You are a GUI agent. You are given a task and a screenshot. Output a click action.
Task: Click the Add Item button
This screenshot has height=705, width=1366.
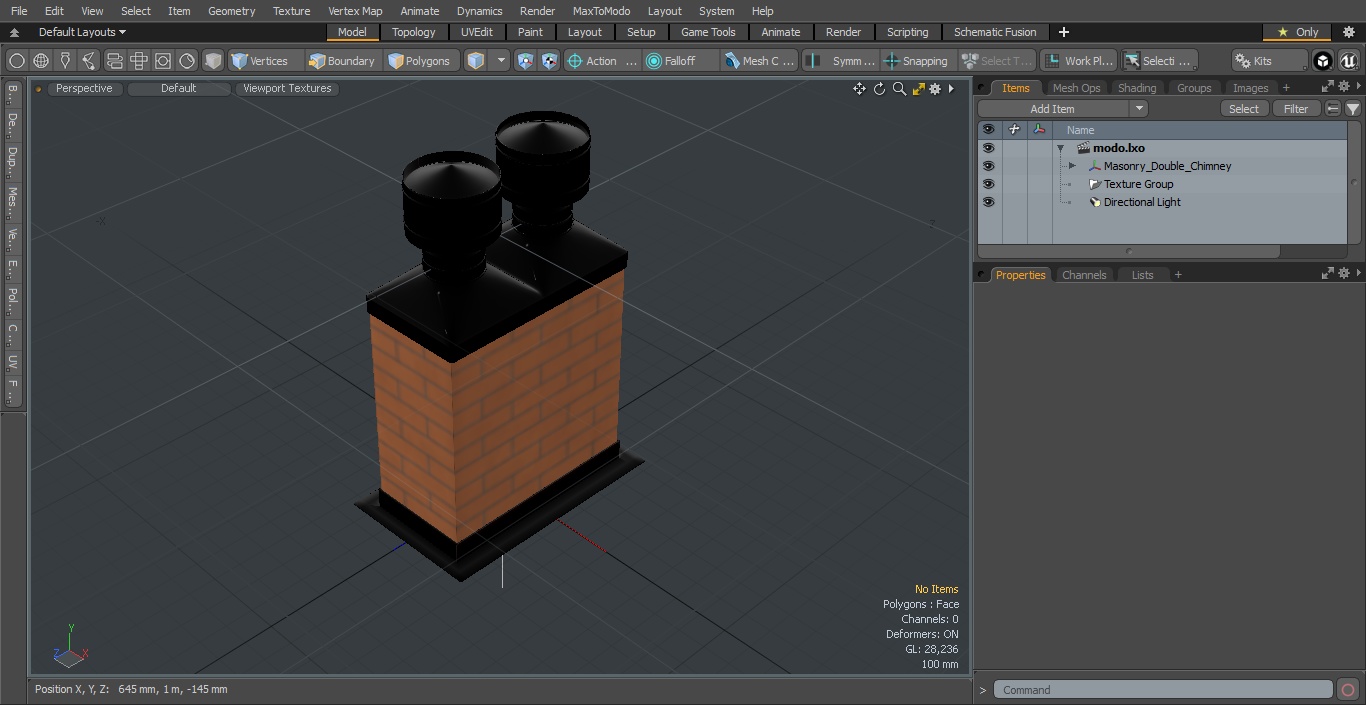(x=1053, y=109)
